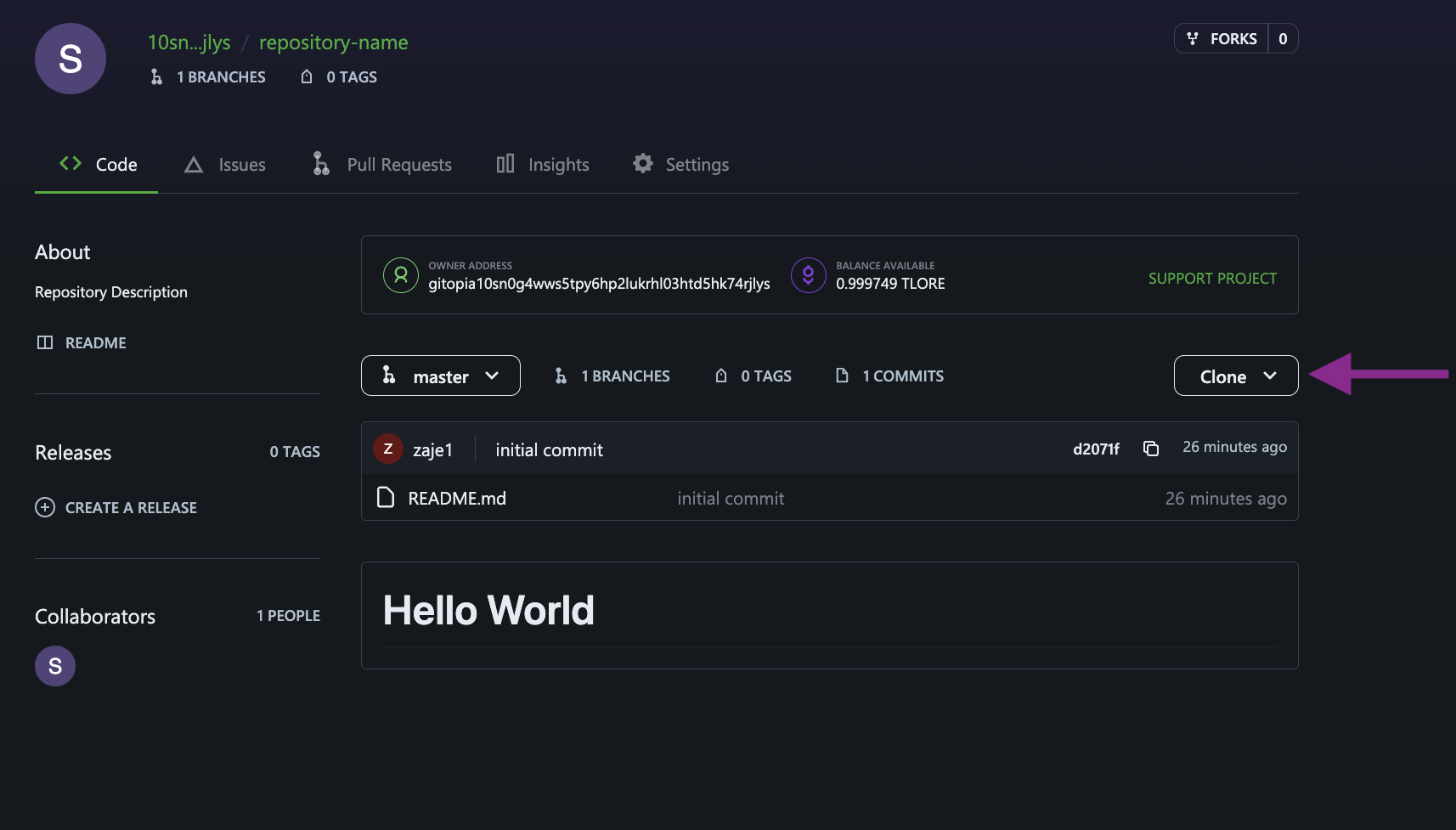Click the zaje1 committer avatar
This screenshot has height=830, width=1456.
[x=388, y=449]
